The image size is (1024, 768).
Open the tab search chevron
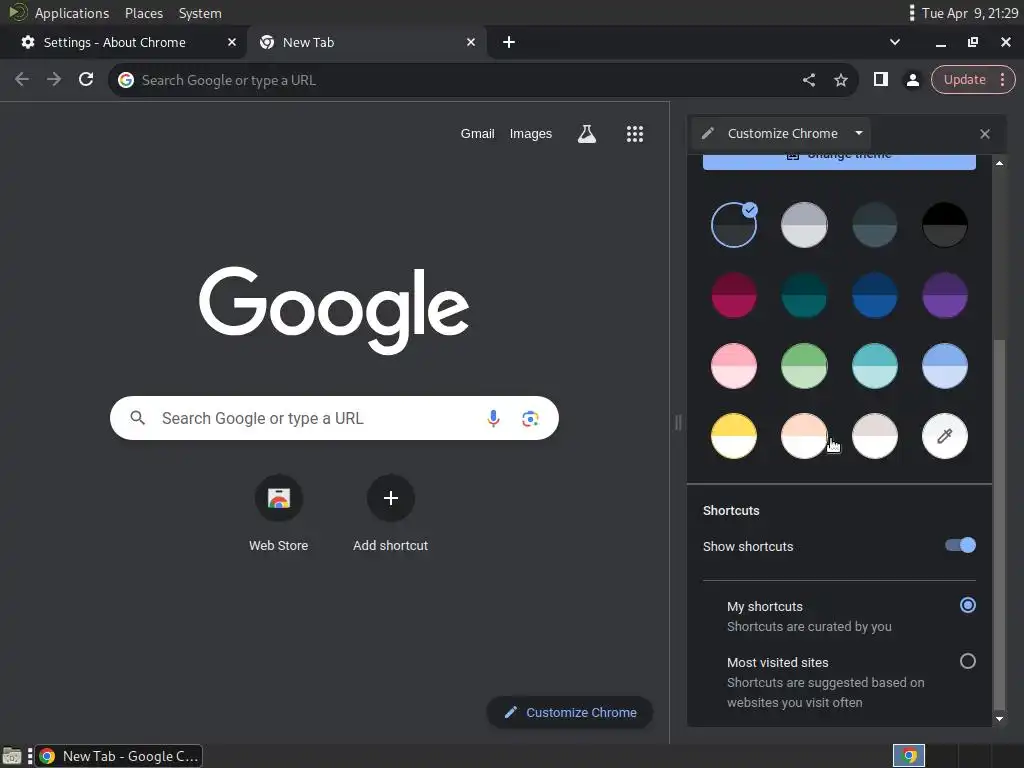[x=895, y=42]
